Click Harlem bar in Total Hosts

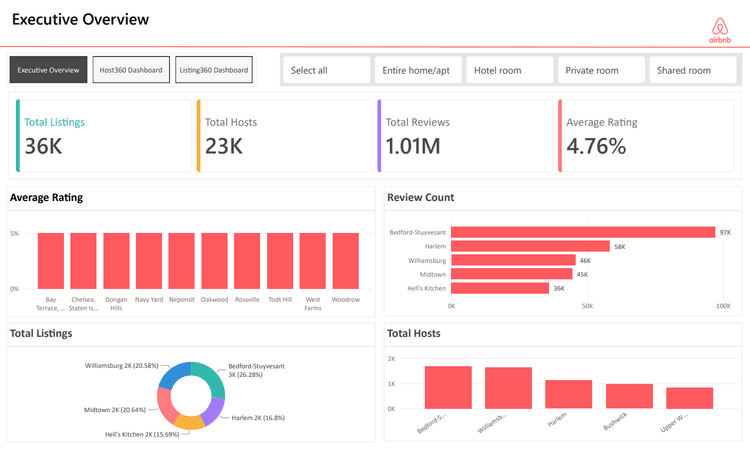[569, 395]
